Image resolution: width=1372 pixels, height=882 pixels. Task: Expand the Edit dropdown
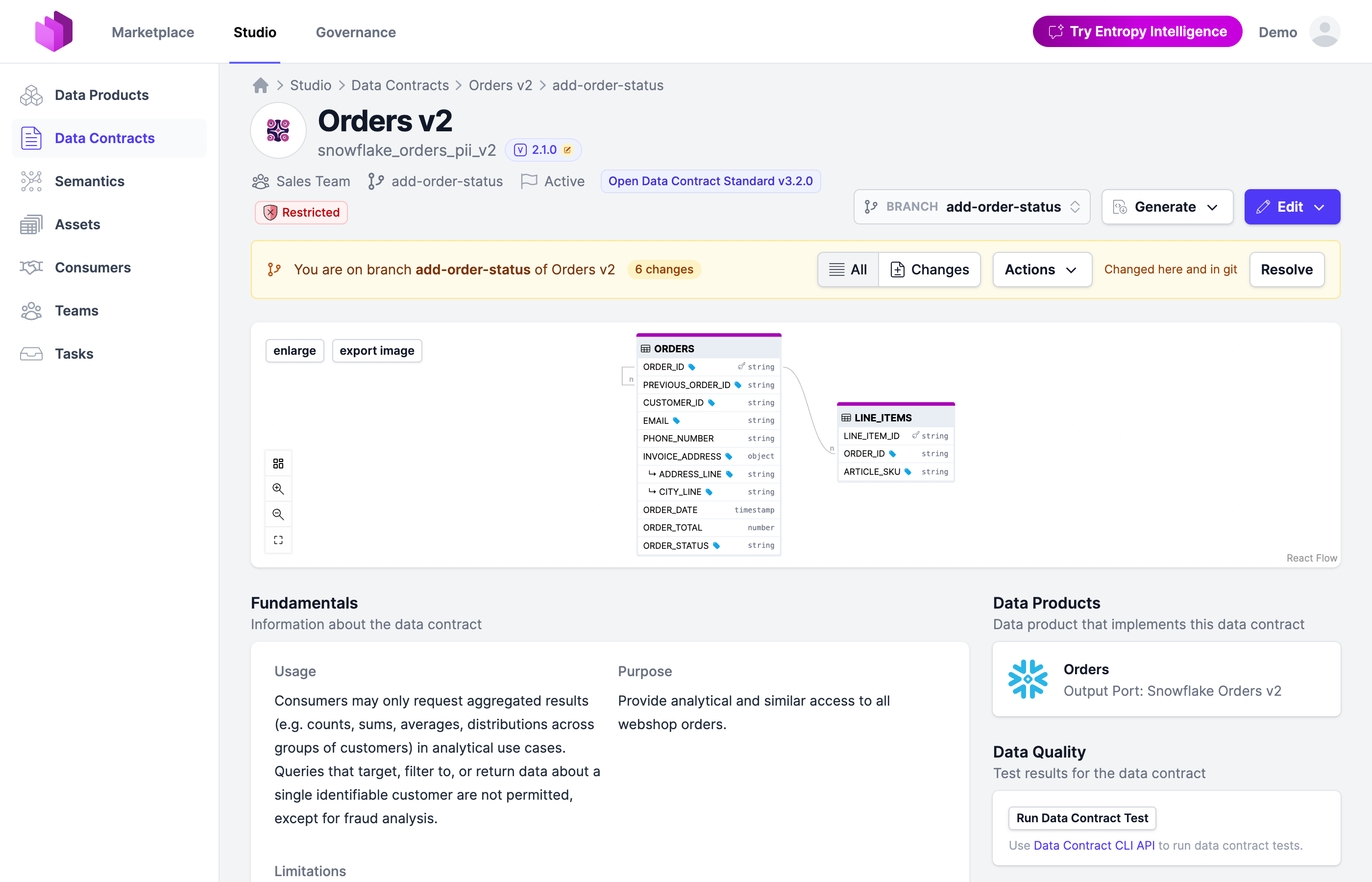pos(1292,207)
